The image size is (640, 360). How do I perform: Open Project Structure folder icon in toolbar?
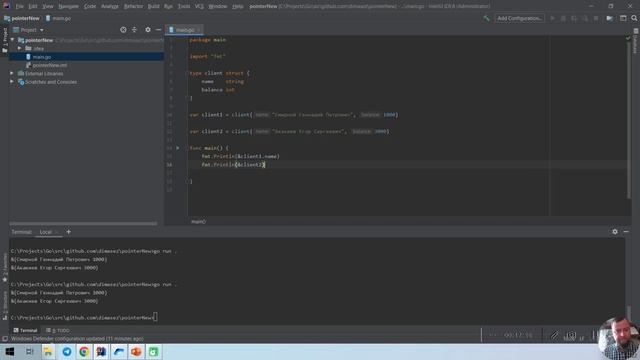(609, 18)
